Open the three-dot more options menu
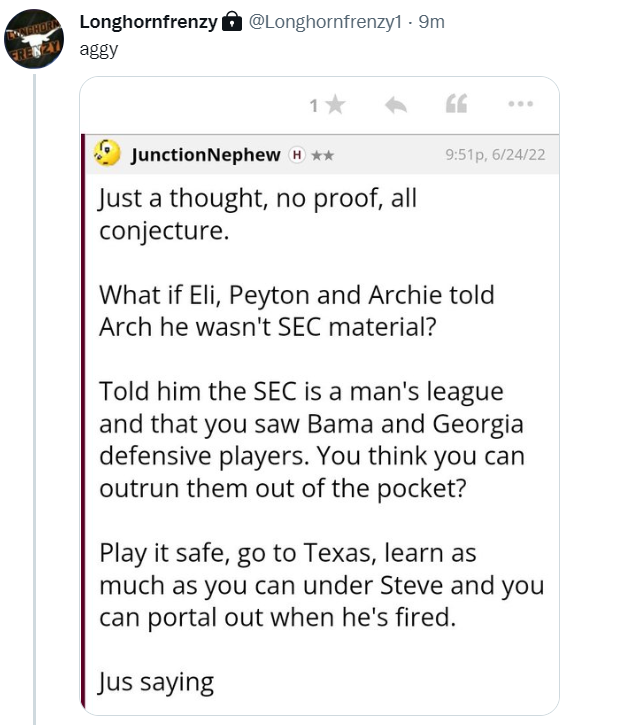This screenshot has width=627, height=725. pos(519,104)
